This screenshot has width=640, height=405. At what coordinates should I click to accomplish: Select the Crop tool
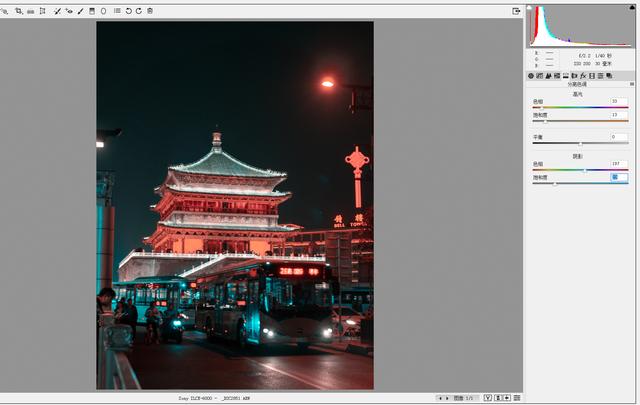(19, 11)
